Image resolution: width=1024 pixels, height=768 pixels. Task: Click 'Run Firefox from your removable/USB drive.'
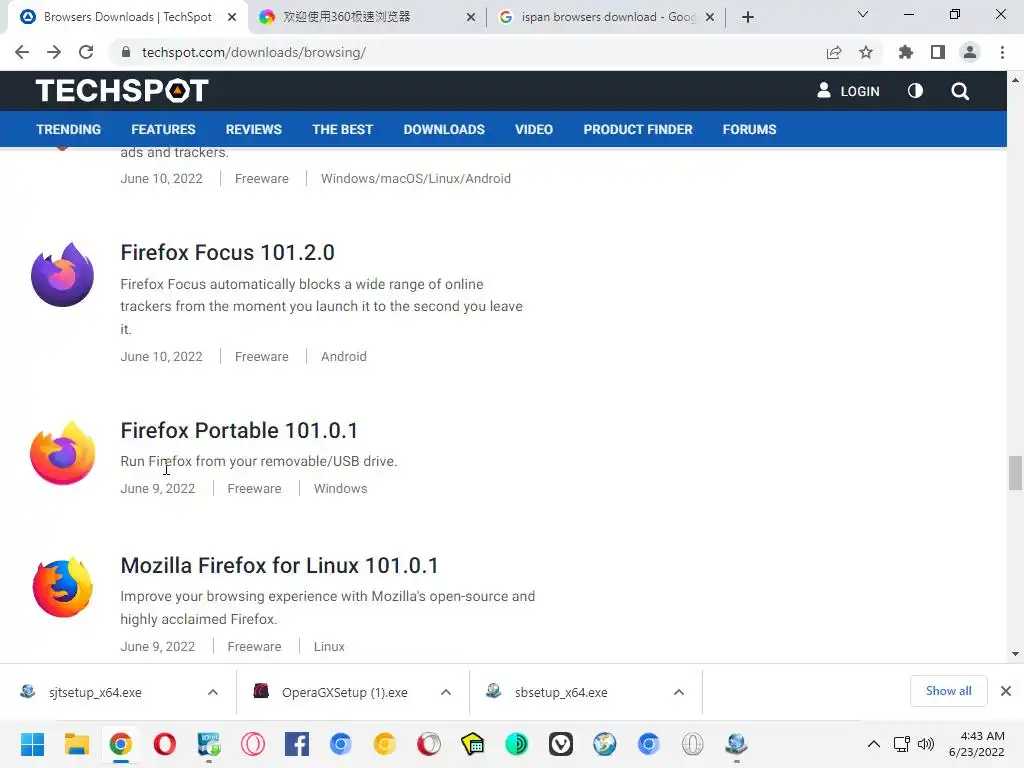pyautogui.click(x=259, y=461)
